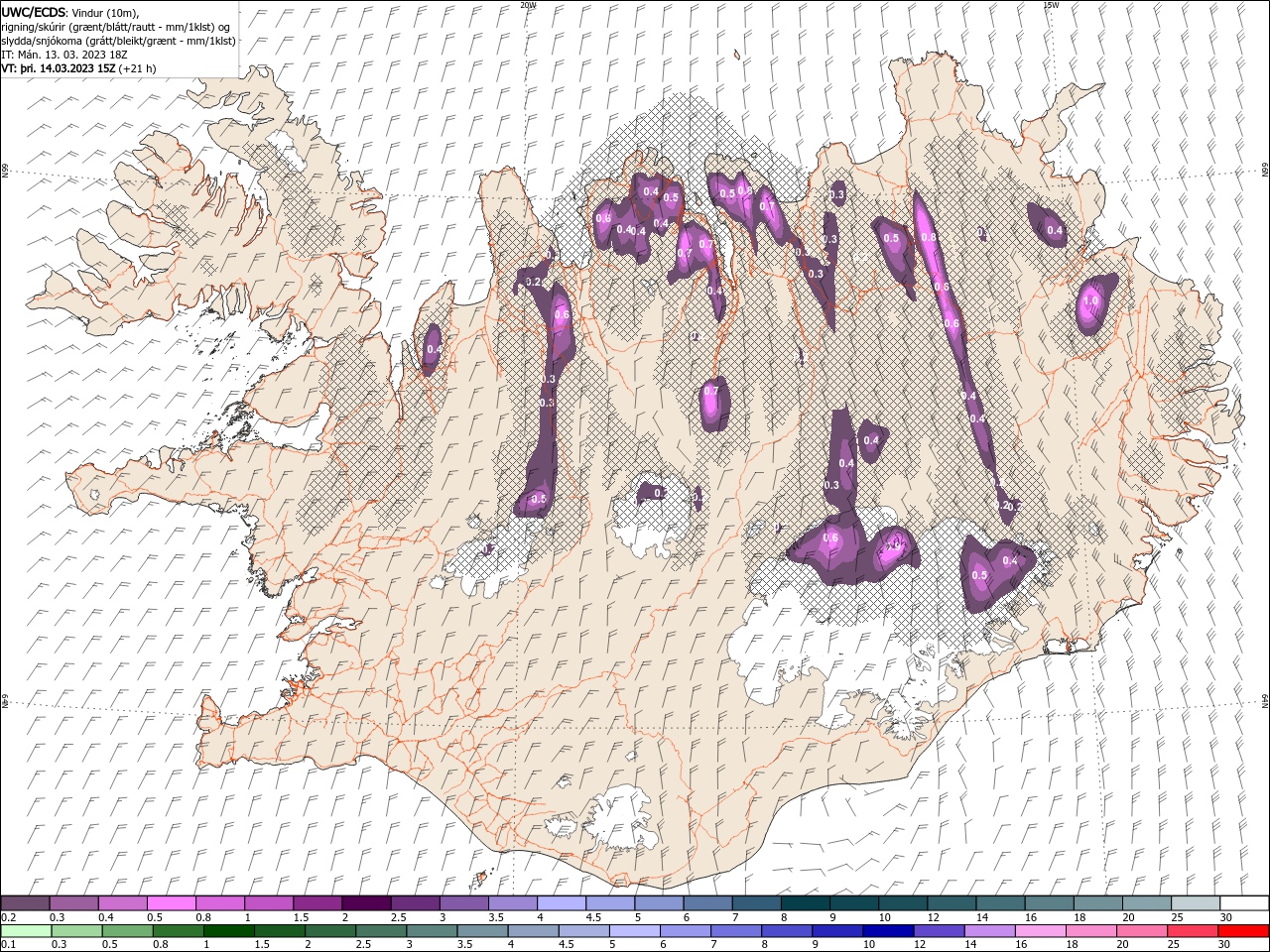The height and width of the screenshot is (952, 1270).
Task: Click the '(+21 h)' forecast offset text
Action: point(137,68)
